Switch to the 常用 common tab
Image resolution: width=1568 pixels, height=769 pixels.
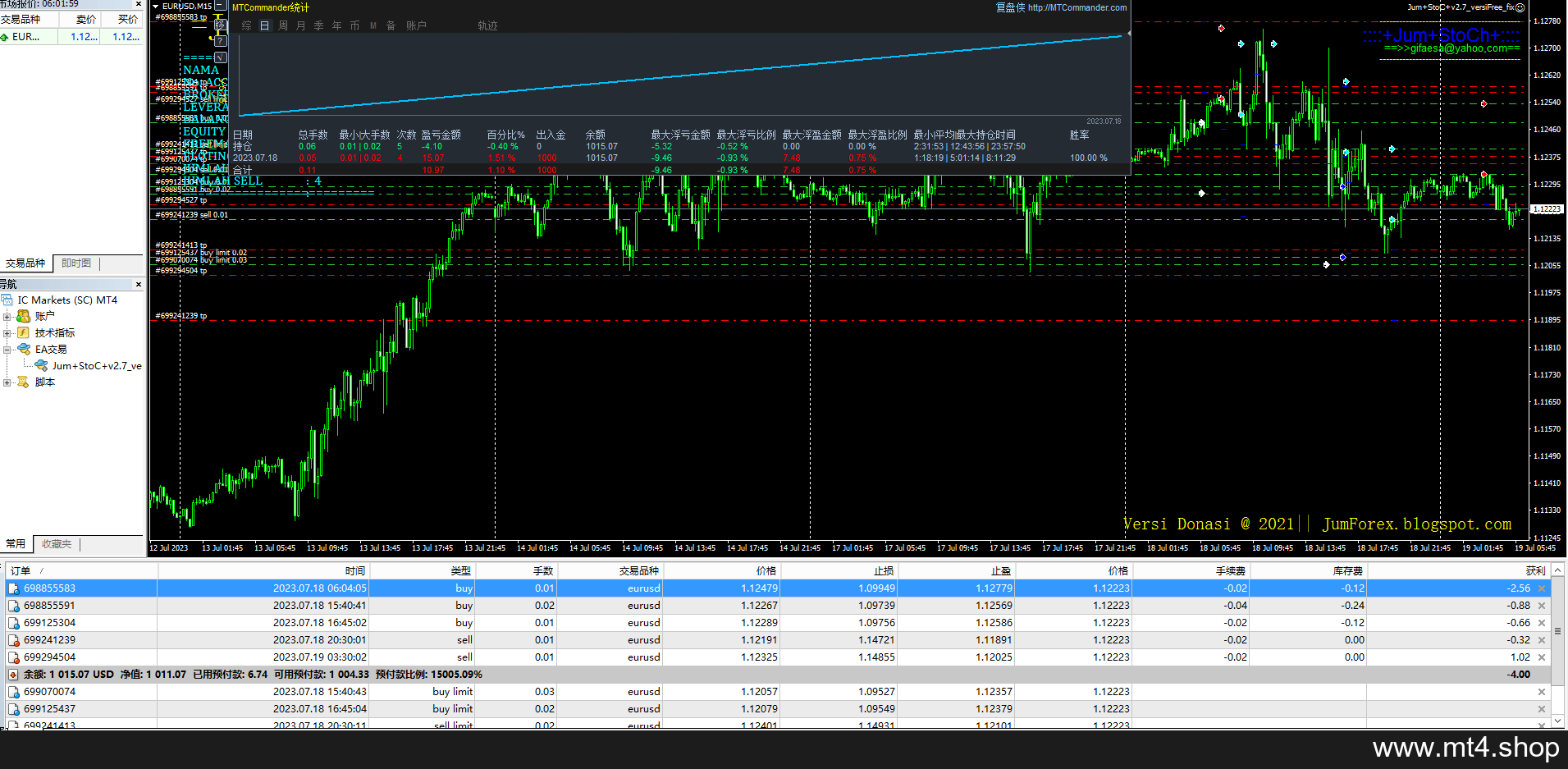pos(16,544)
